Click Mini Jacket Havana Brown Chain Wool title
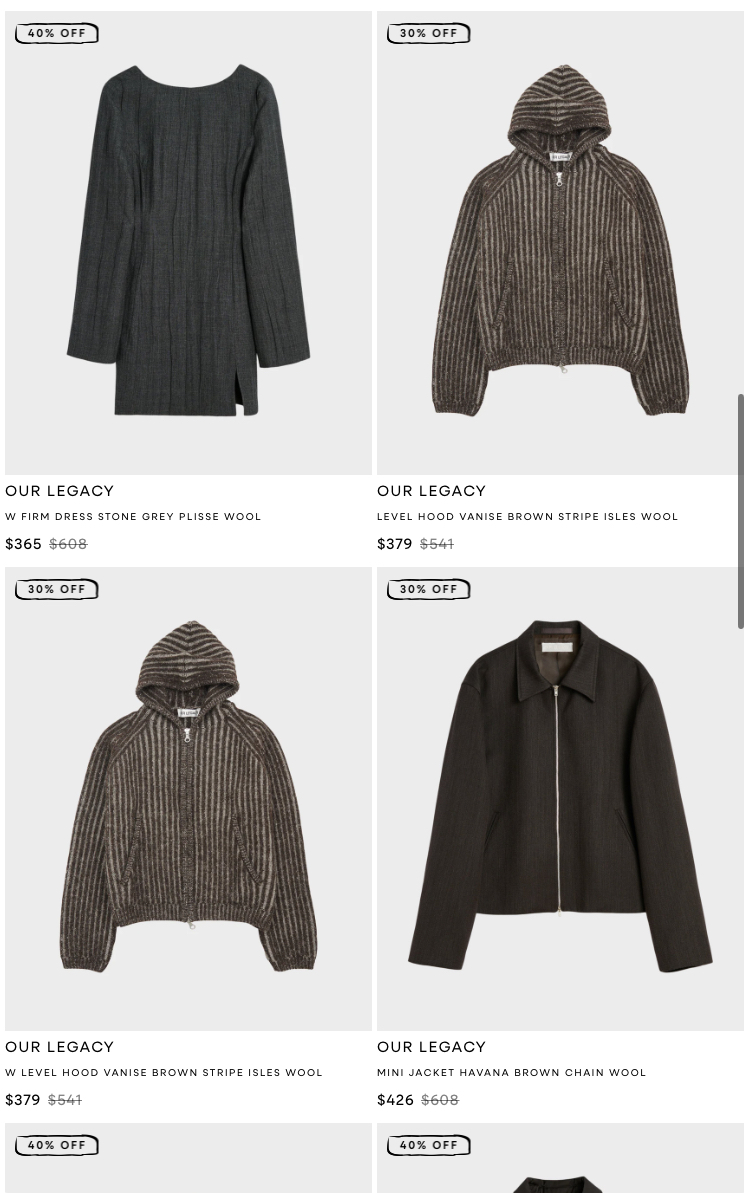The height and width of the screenshot is (1193, 750). tap(511, 1073)
